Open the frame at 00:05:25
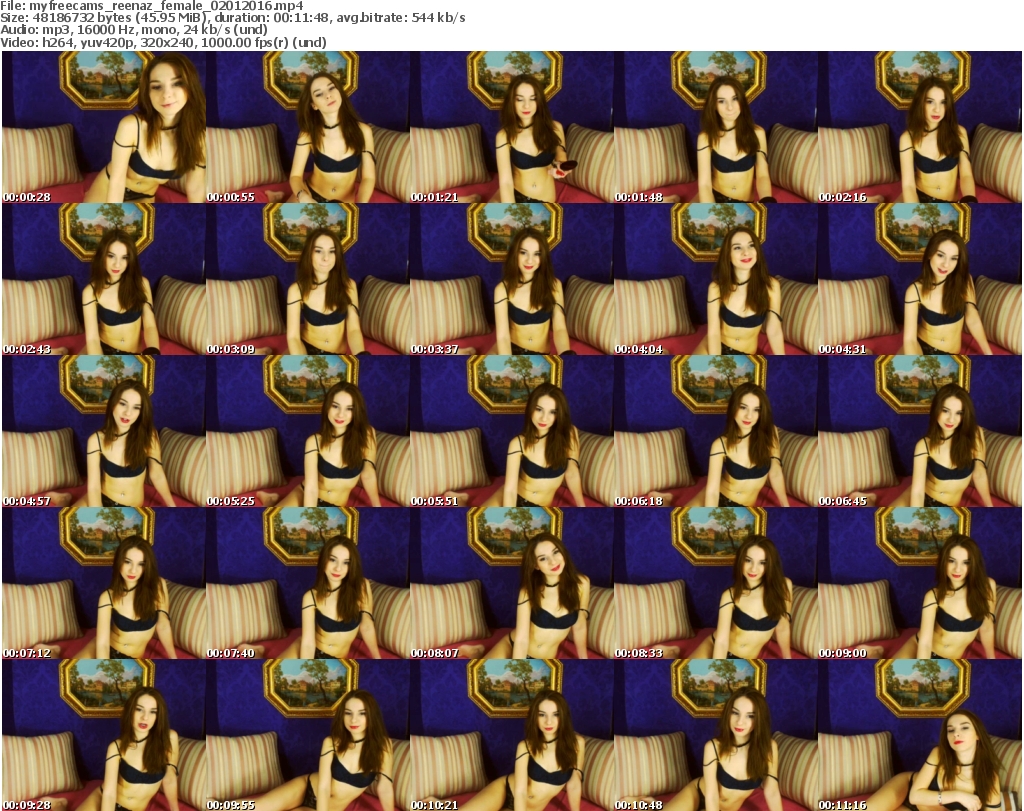Viewport: 1024px width, 811px height. tap(308, 432)
